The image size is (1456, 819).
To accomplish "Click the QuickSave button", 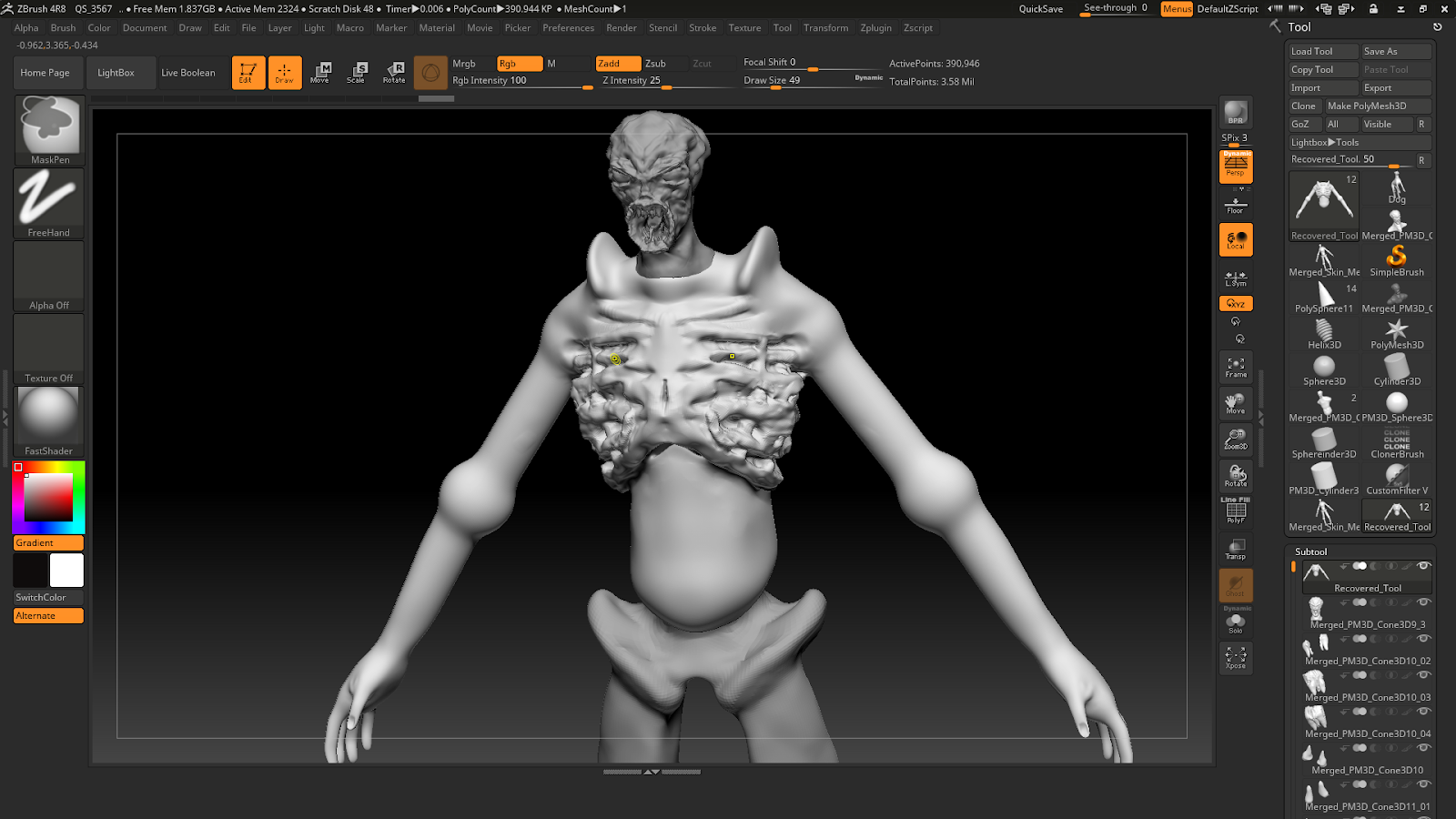I will (x=1040, y=9).
